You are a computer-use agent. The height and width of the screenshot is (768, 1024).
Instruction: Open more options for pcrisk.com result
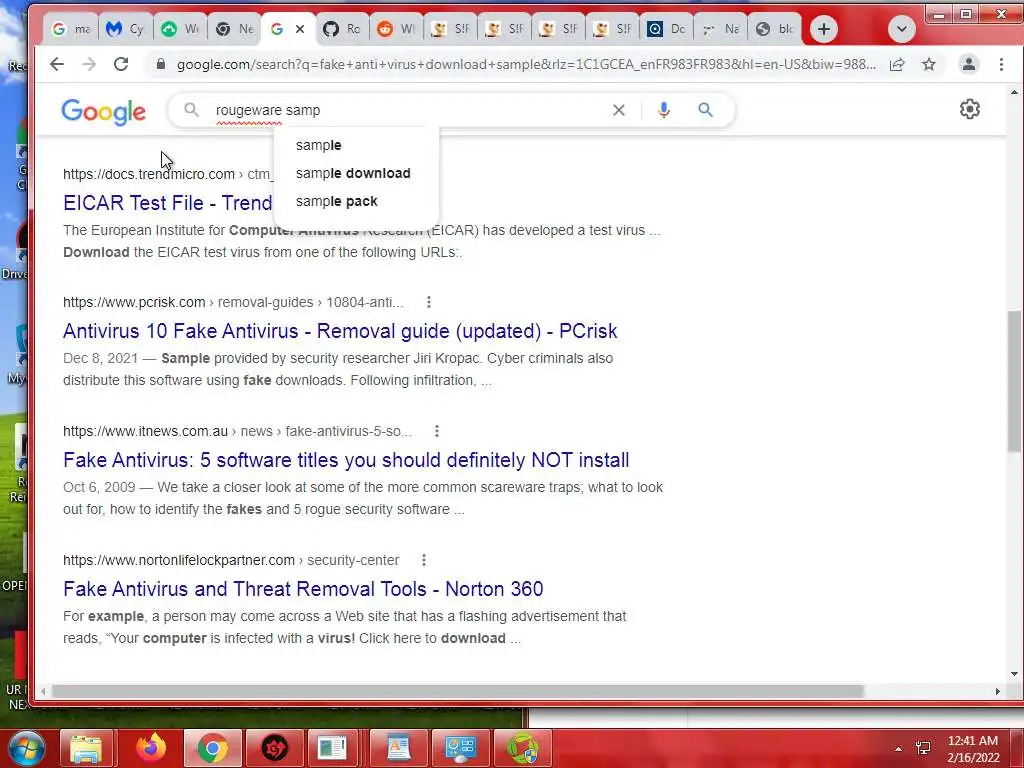(x=428, y=302)
